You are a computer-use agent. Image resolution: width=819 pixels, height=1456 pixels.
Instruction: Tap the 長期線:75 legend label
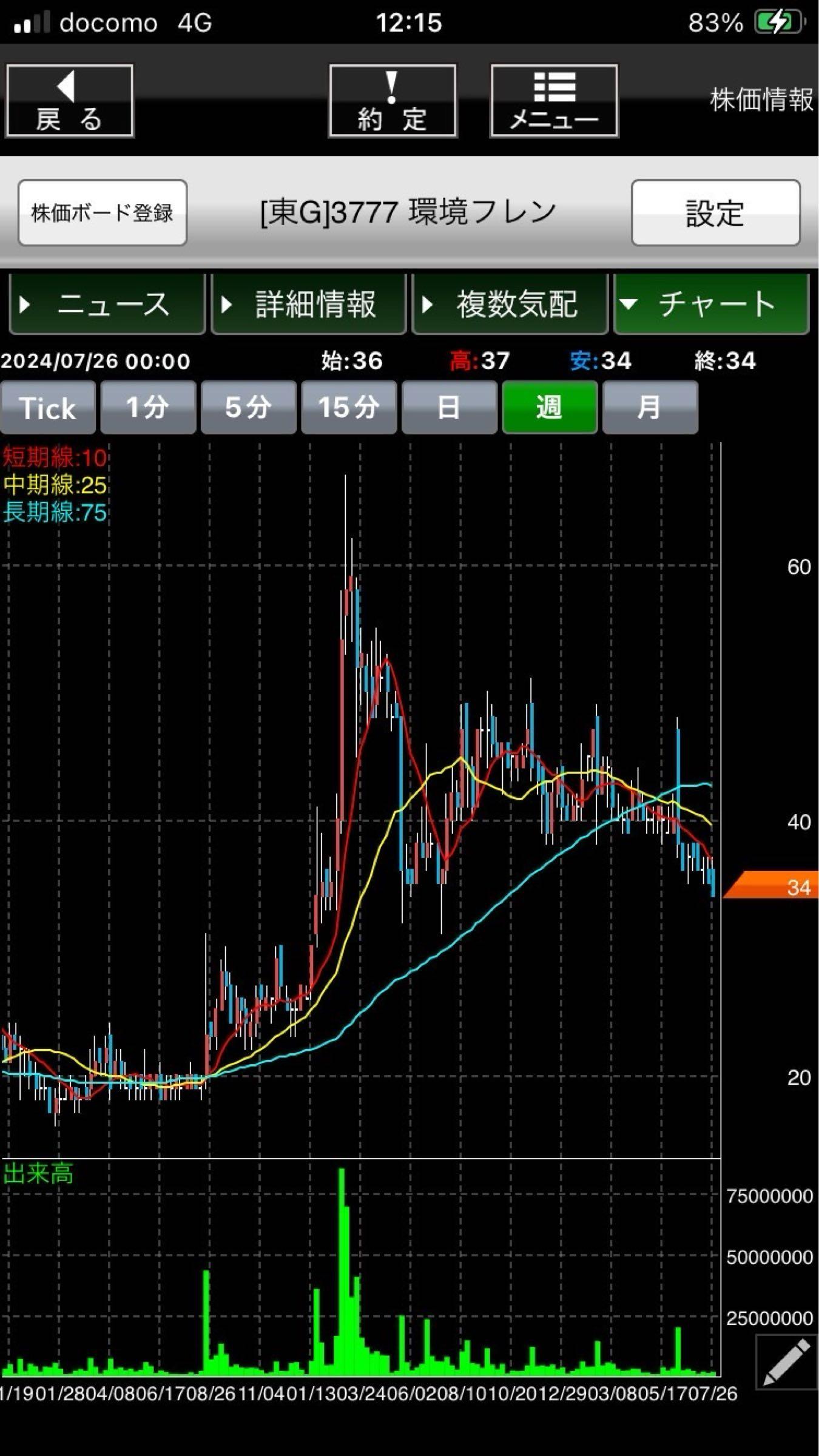coord(55,513)
